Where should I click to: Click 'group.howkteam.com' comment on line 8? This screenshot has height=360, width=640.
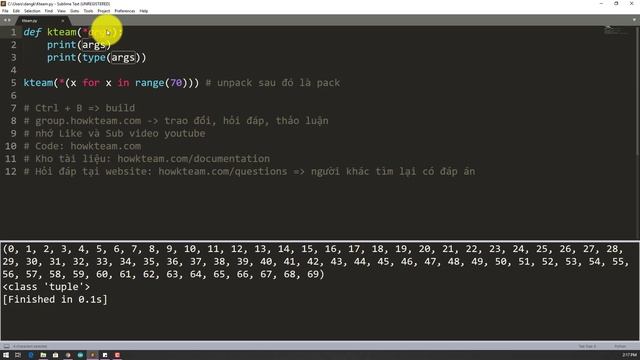click(x=88, y=121)
